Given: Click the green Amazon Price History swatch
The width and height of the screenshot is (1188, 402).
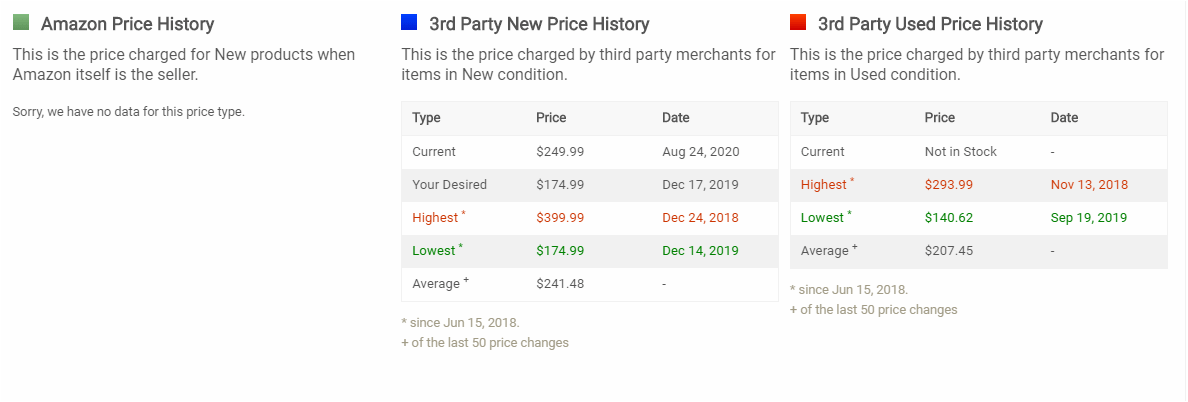Looking at the screenshot, I should pos(20,23).
